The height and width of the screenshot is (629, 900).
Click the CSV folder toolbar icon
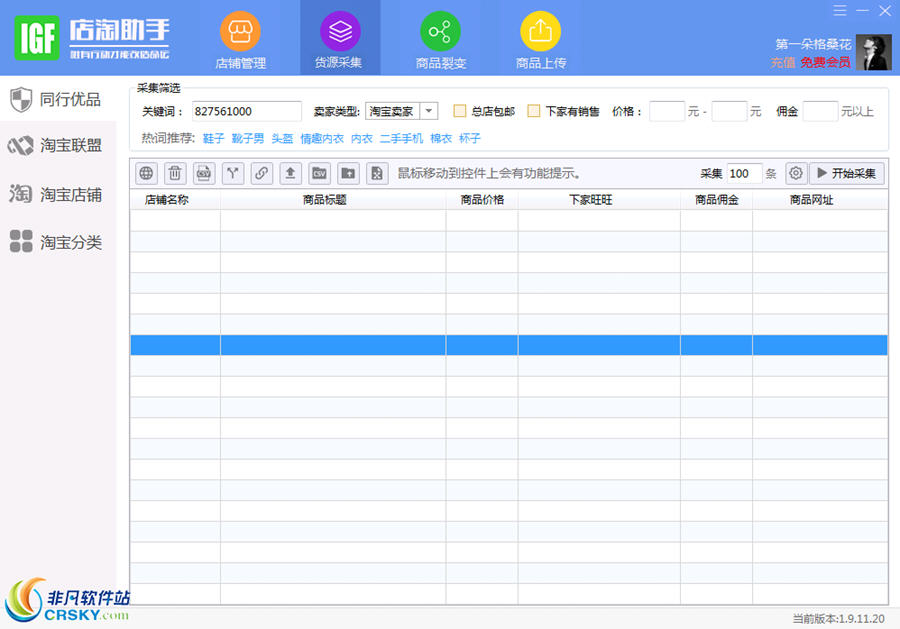(x=319, y=173)
